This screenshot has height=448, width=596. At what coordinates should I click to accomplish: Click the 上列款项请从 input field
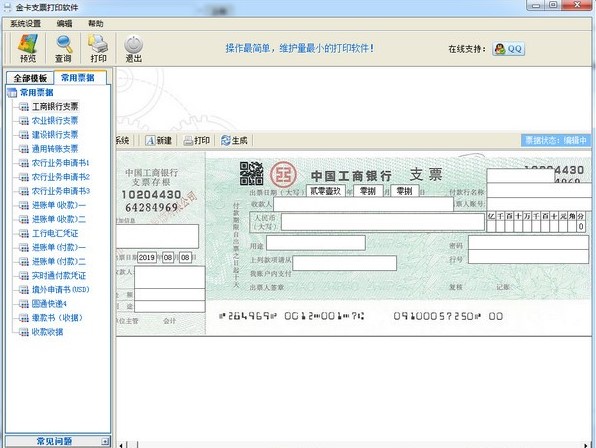(344, 263)
